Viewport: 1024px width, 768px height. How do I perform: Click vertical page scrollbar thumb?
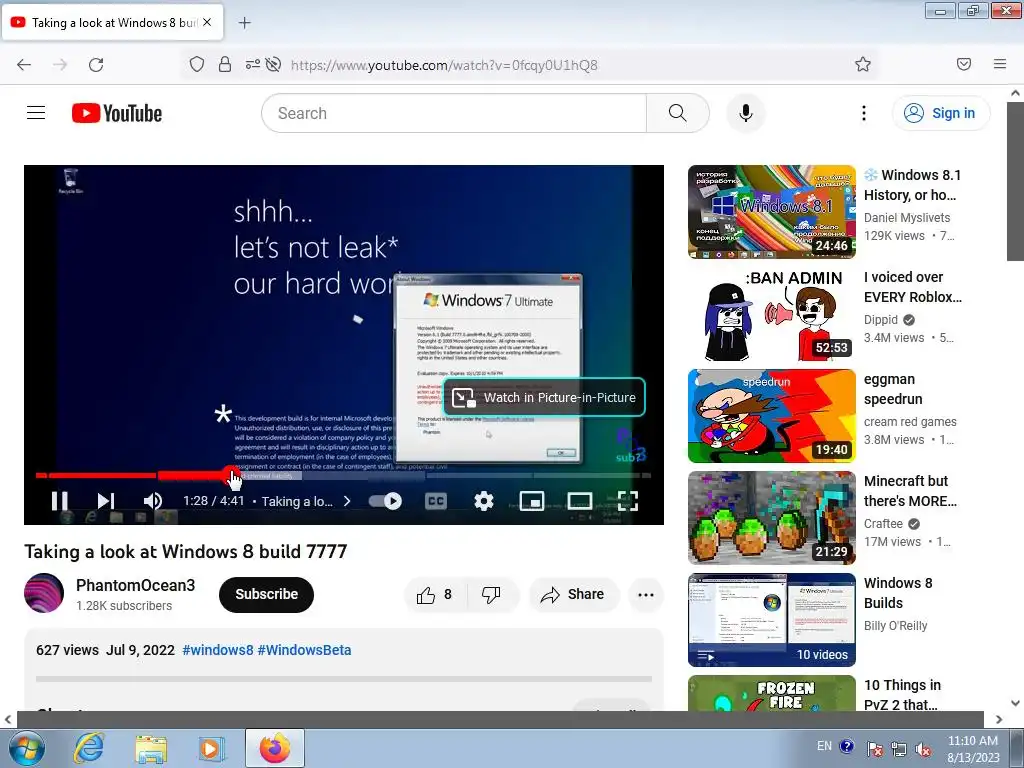1015,182
